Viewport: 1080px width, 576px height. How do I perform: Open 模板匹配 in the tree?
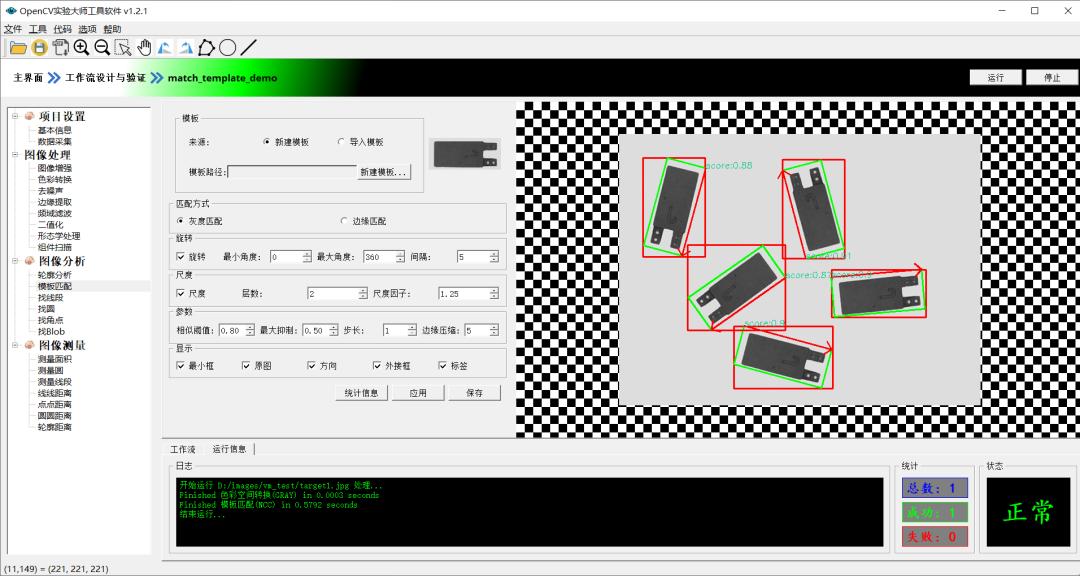tap(54, 286)
